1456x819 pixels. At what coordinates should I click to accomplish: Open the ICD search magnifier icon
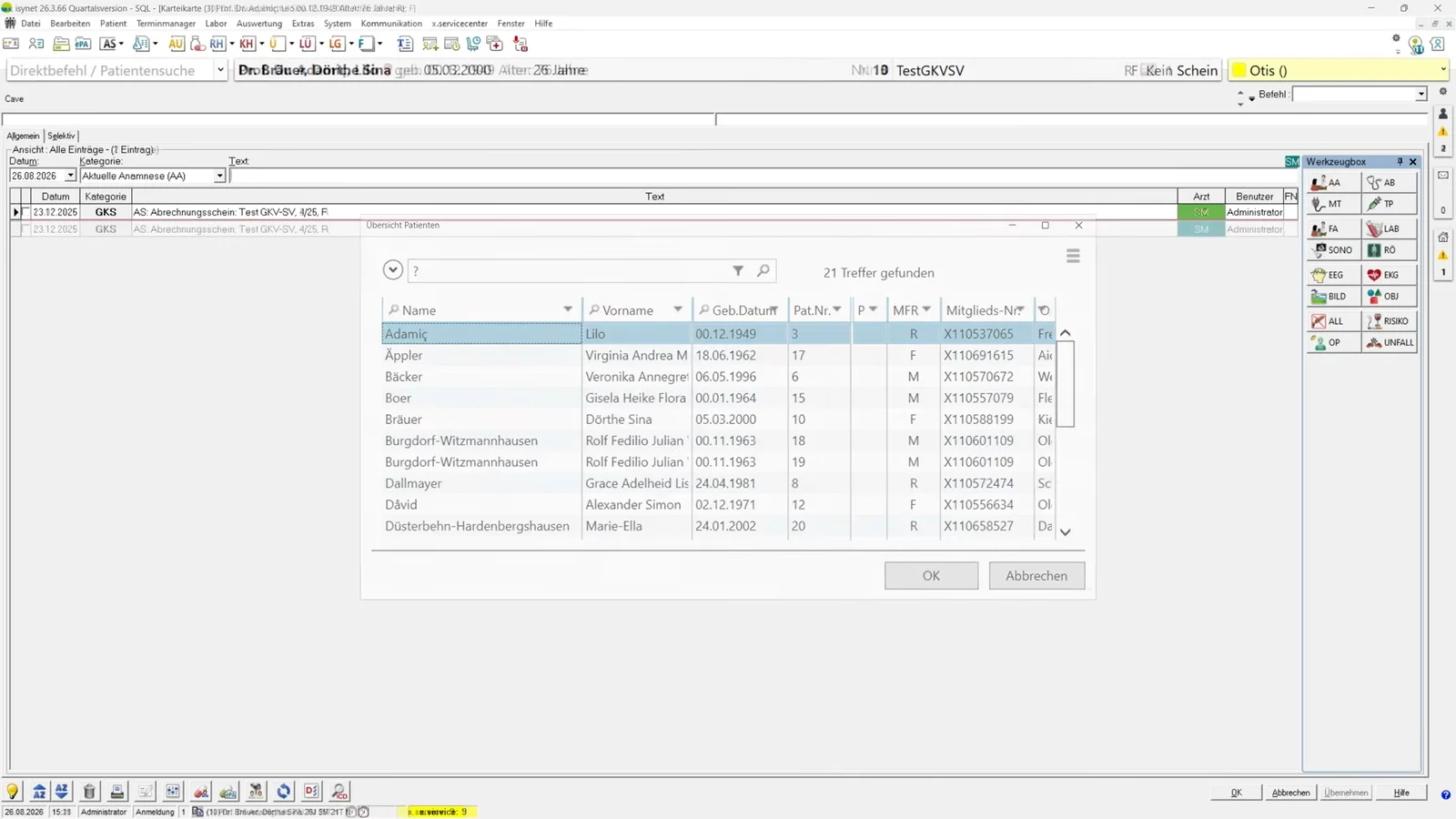tap(339, 792)
